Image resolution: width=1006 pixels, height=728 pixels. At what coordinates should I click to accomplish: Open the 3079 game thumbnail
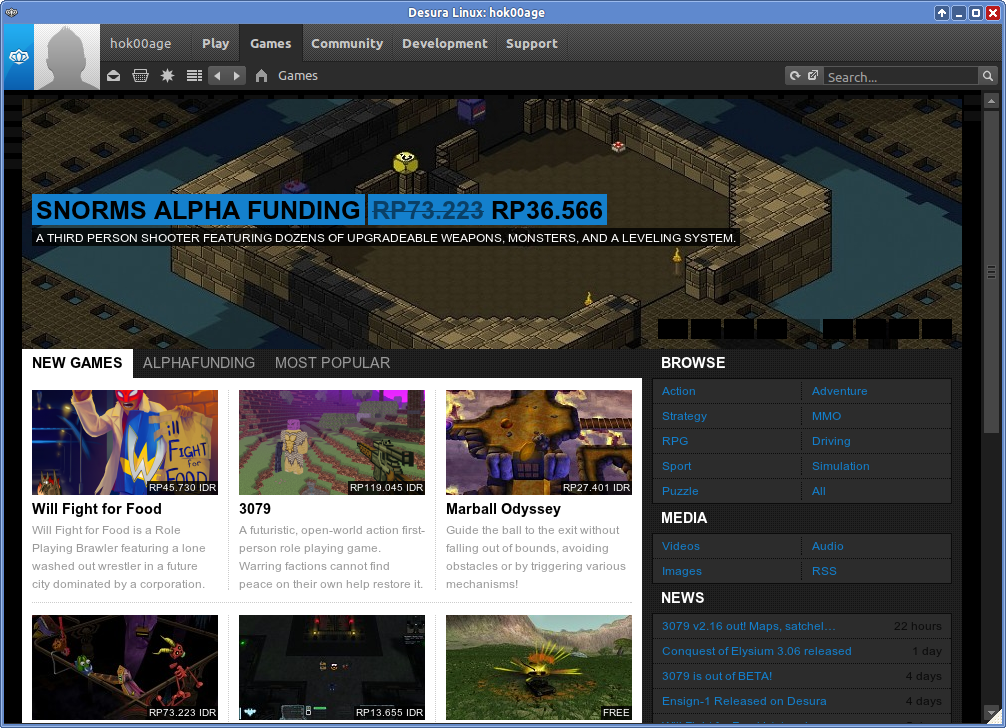point(332,443)
